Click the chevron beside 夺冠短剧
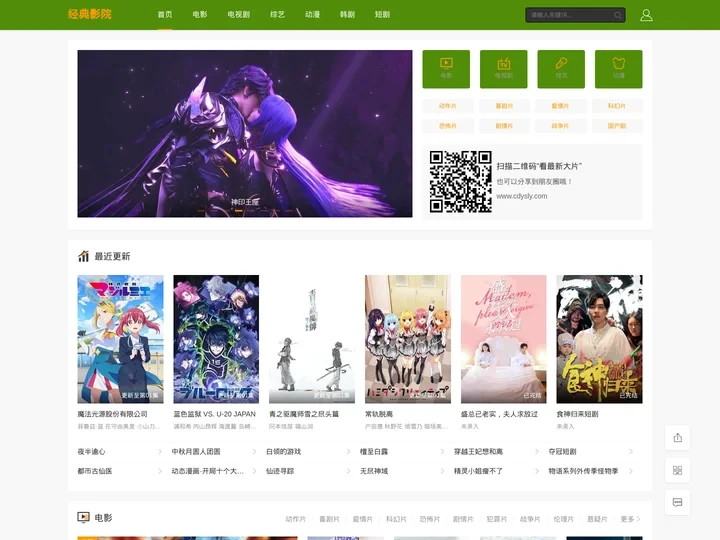 click(630, 452)
